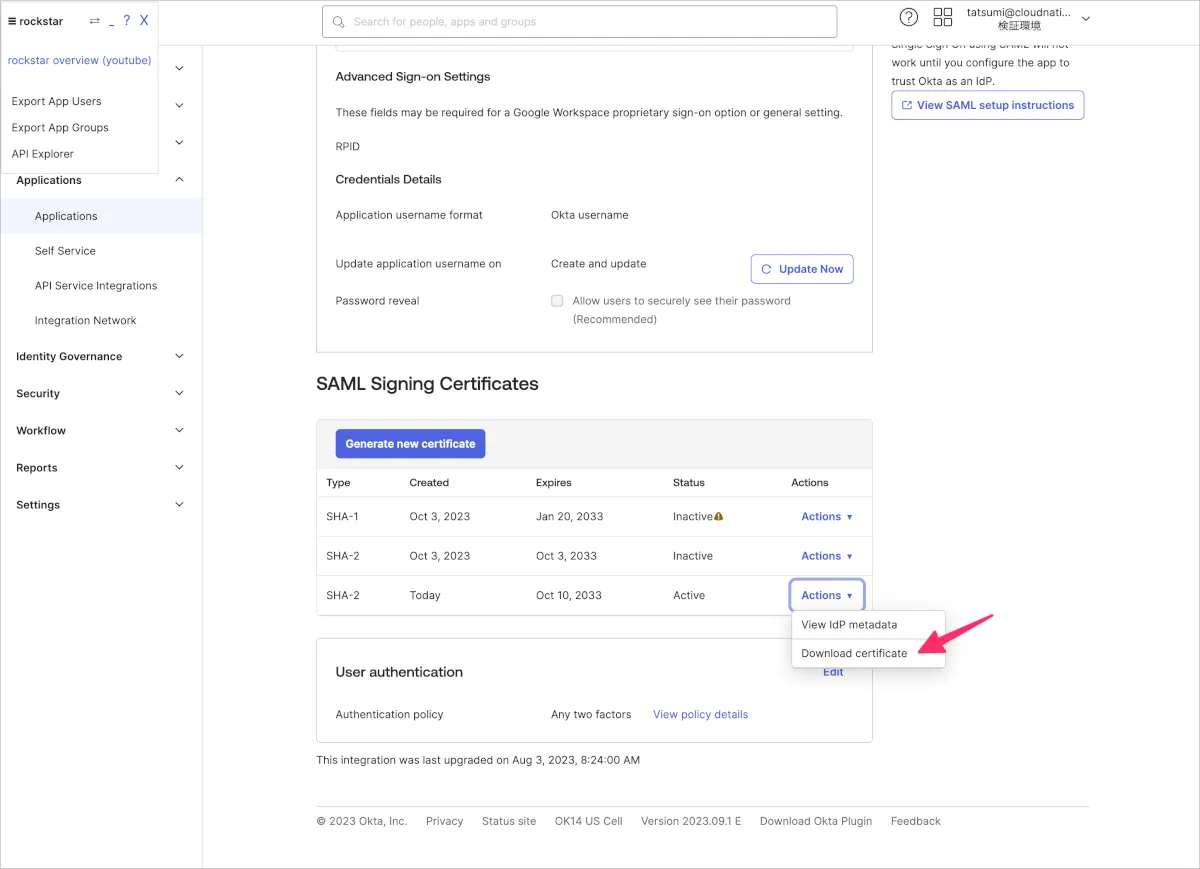Open Actions dropdown for SHA-1 certificate

[826, 517]
